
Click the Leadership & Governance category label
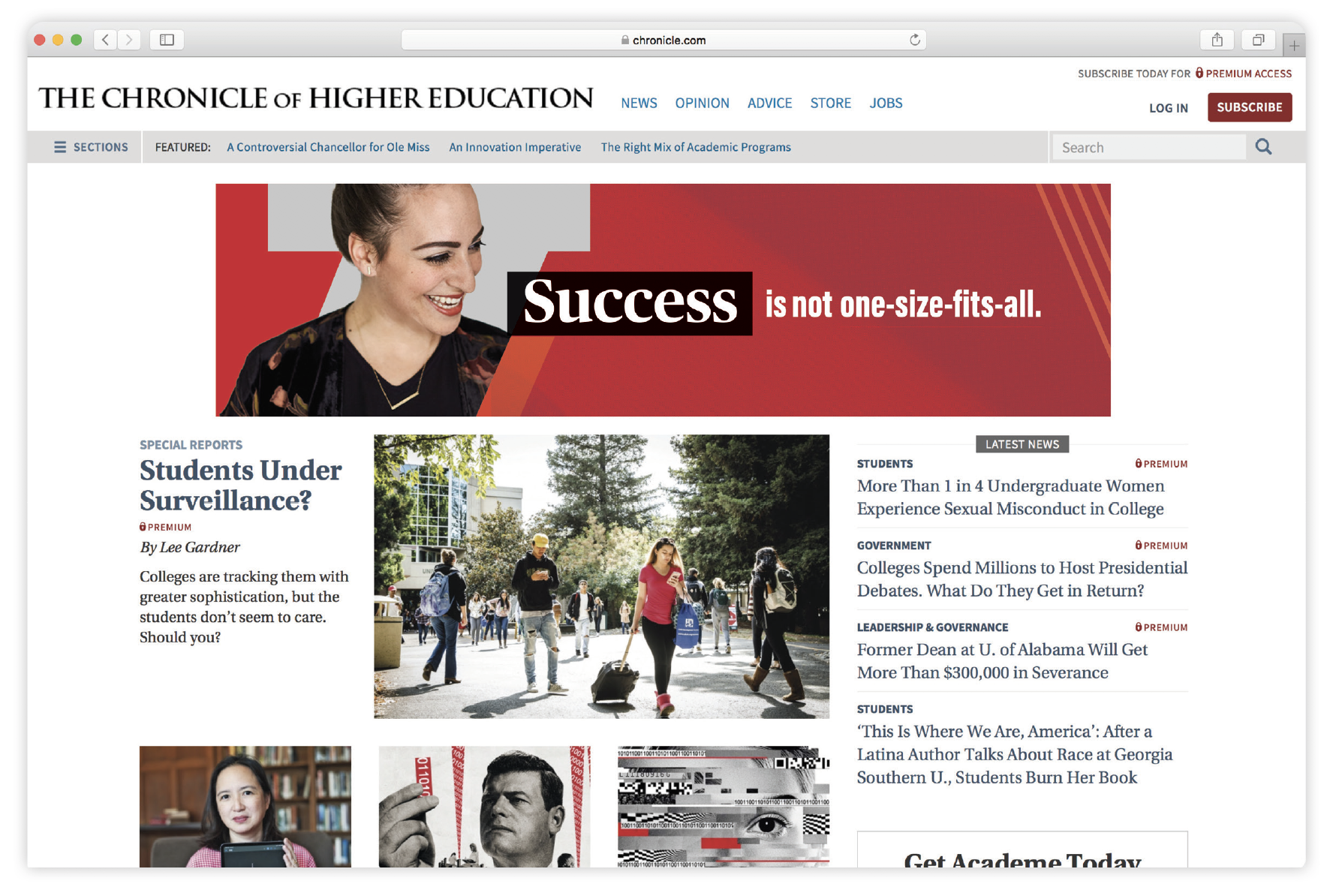pos(932,627)
